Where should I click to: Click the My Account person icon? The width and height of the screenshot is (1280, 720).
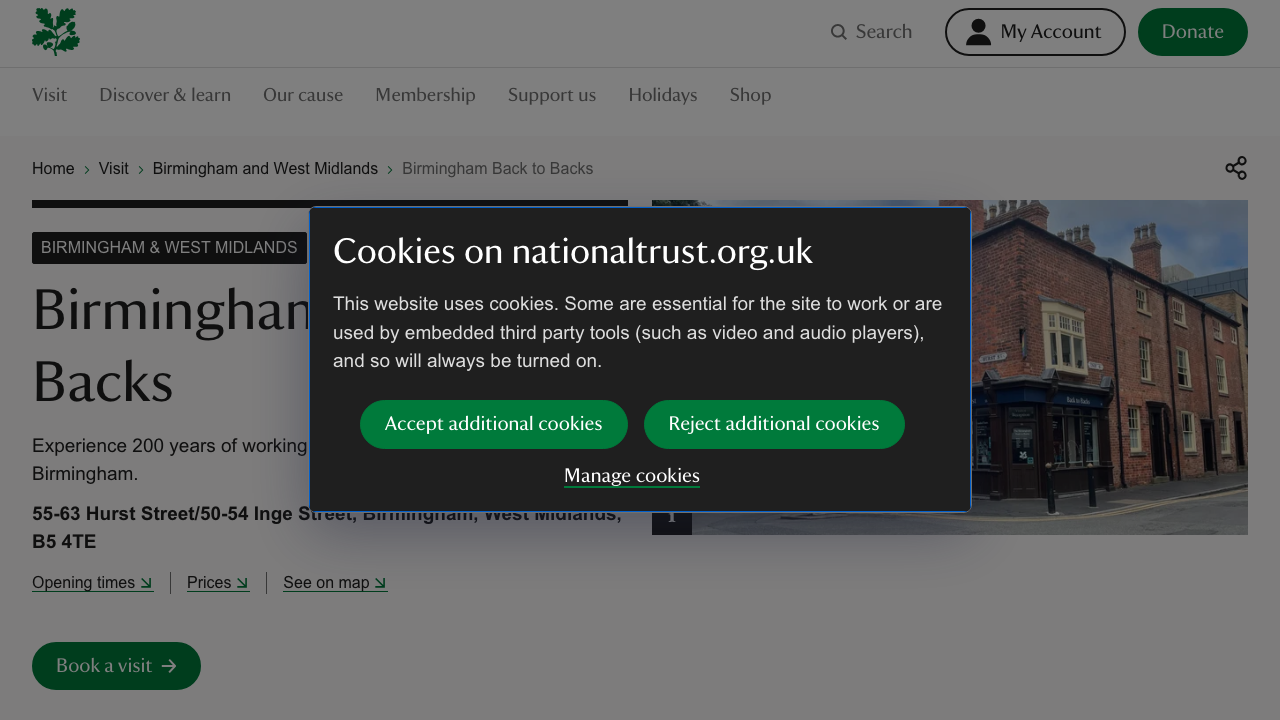click(x=978, y=31)
